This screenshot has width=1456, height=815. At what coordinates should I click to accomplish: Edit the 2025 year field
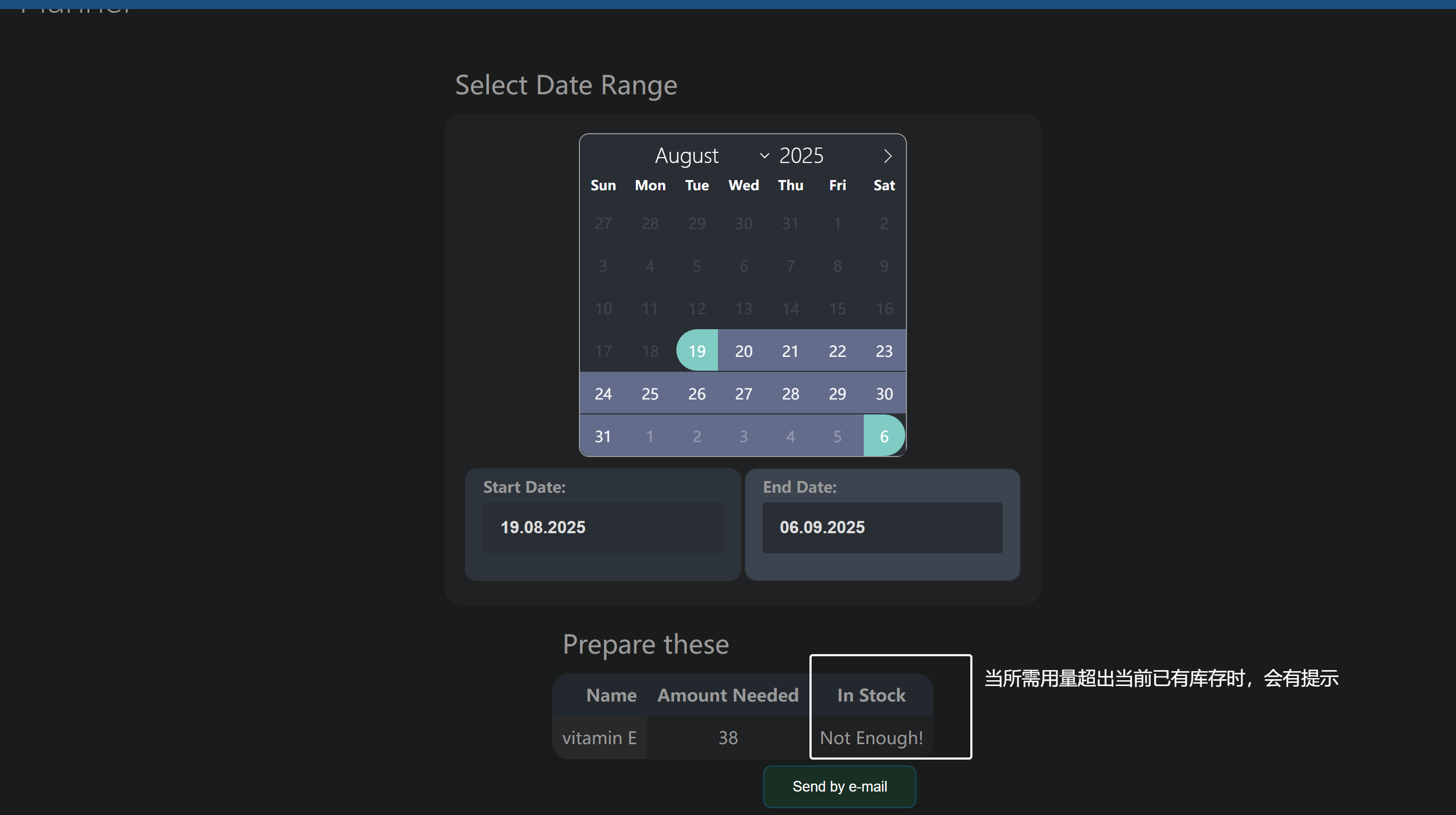click(x=801, y=156)
